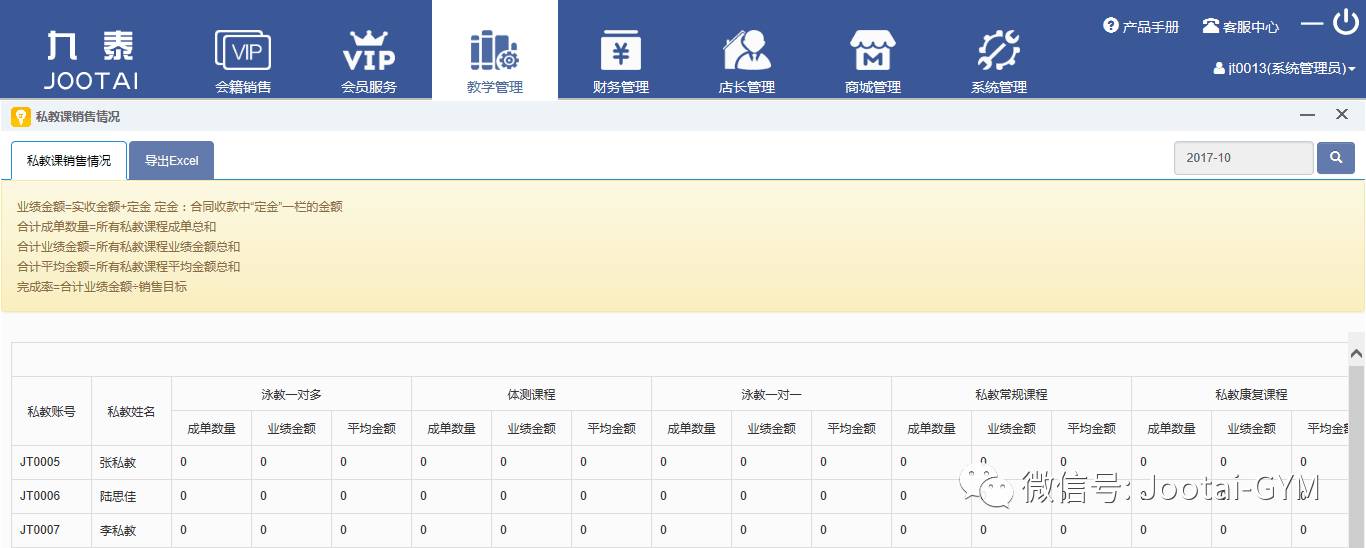This screenshot has height=548, width=1366.
Task: Click the 导出Excel tab button
Action: click(x=171, y=160)
